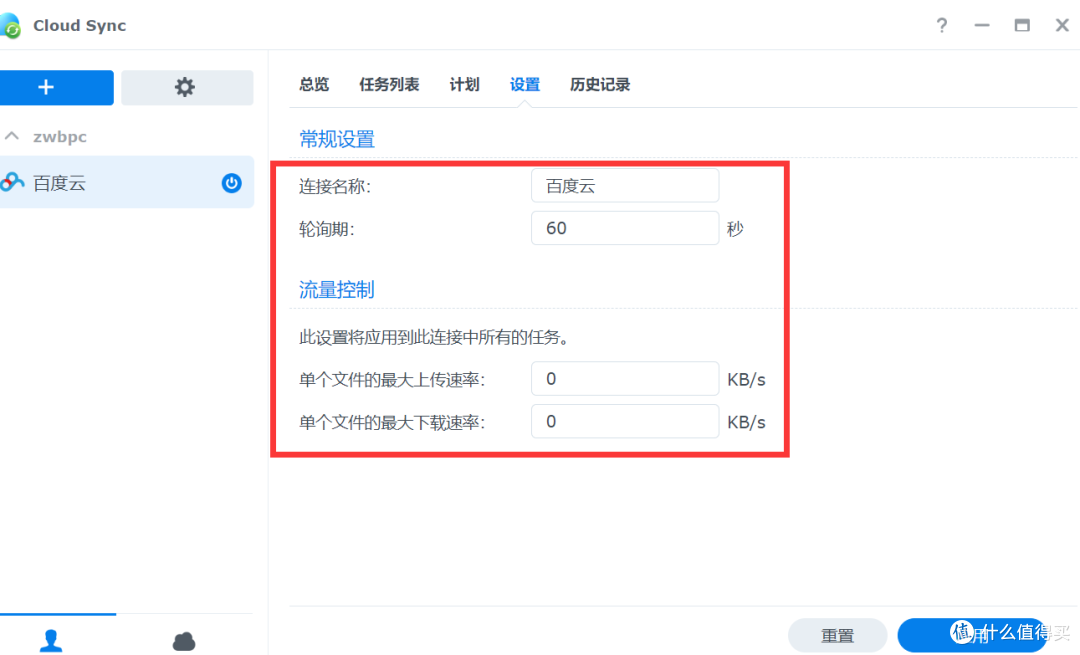The width and height of the screenshot is (1080, 655).
Task: Minimize the Cloud Sync window
Action: point(982,25)
